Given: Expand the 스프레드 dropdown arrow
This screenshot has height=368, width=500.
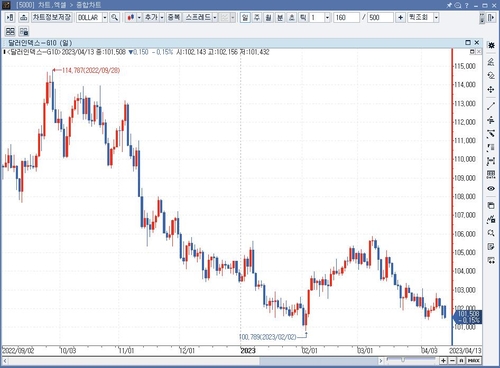Looking at the screenshot, I should tap(215, 17).
